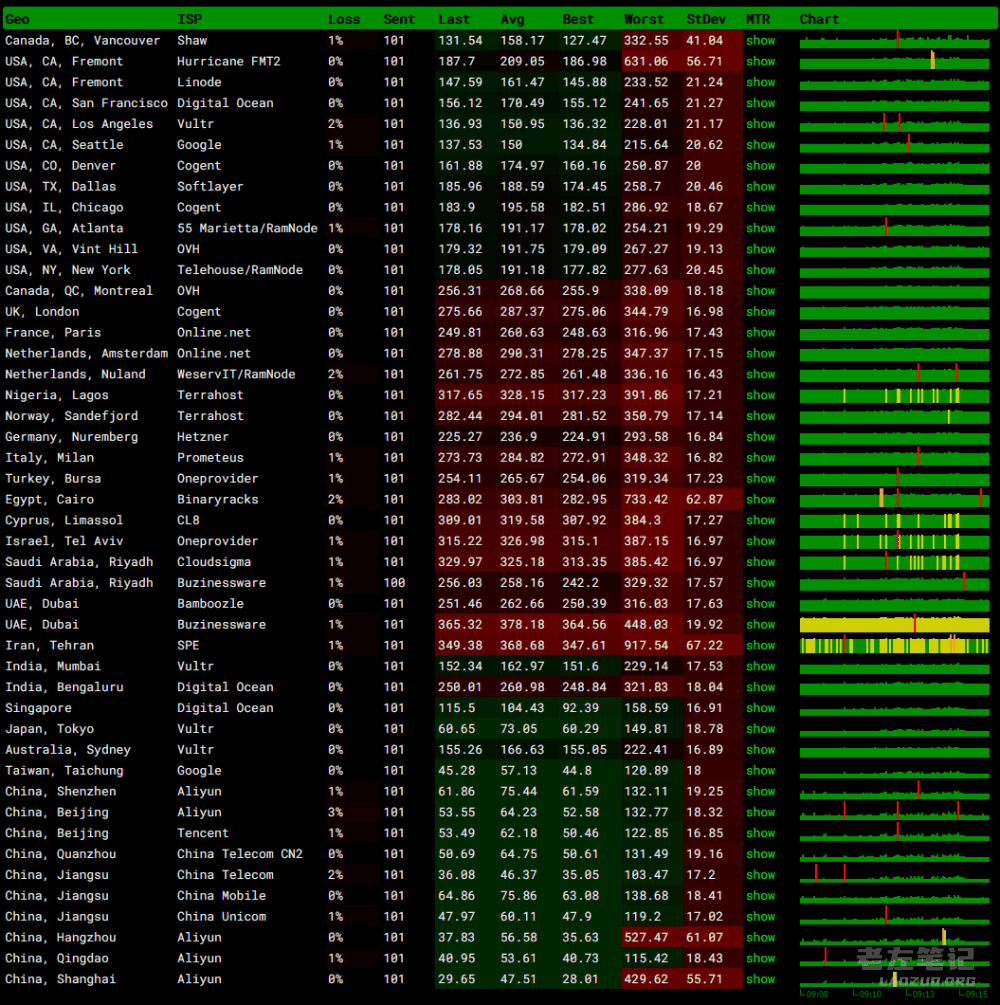Open the China, Hangzhou Aliyun chart

coord(894,938)
